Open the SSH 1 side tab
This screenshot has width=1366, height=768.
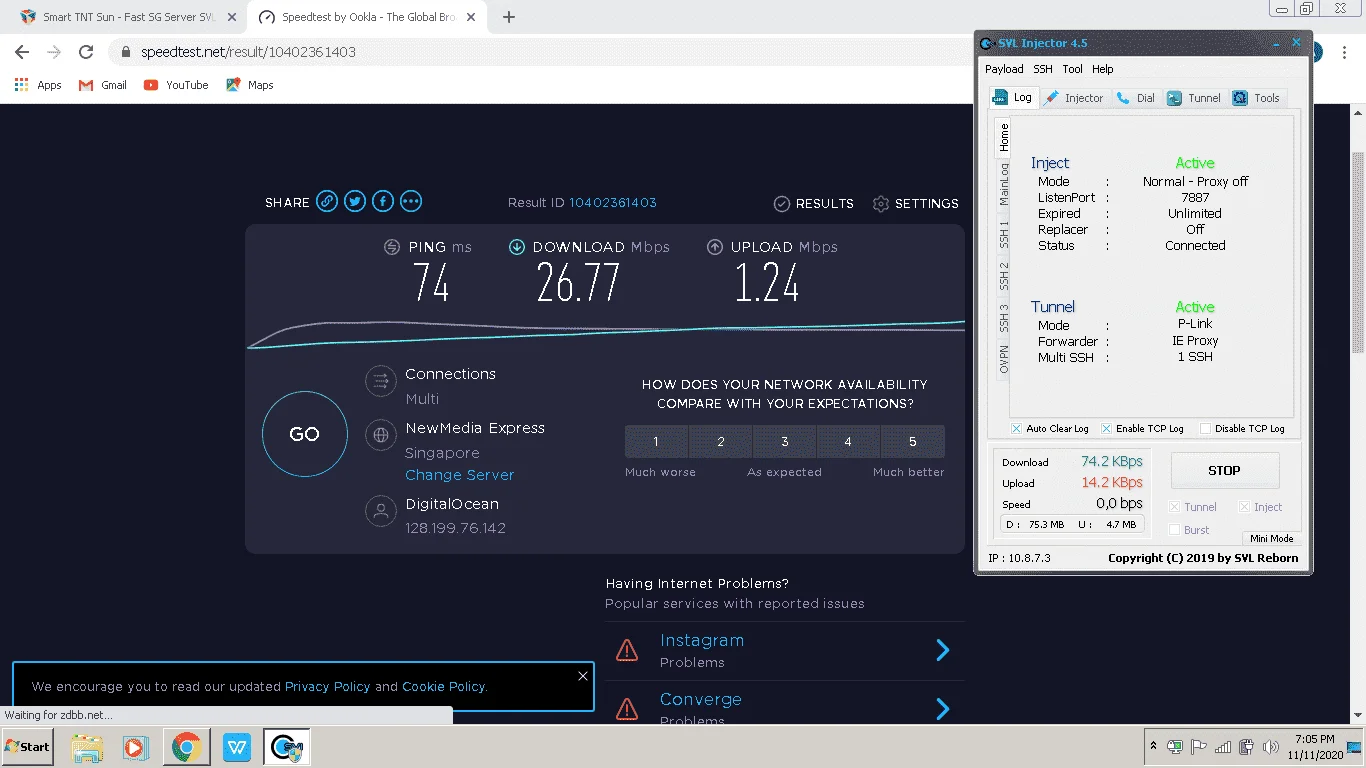pos(1004,234)
